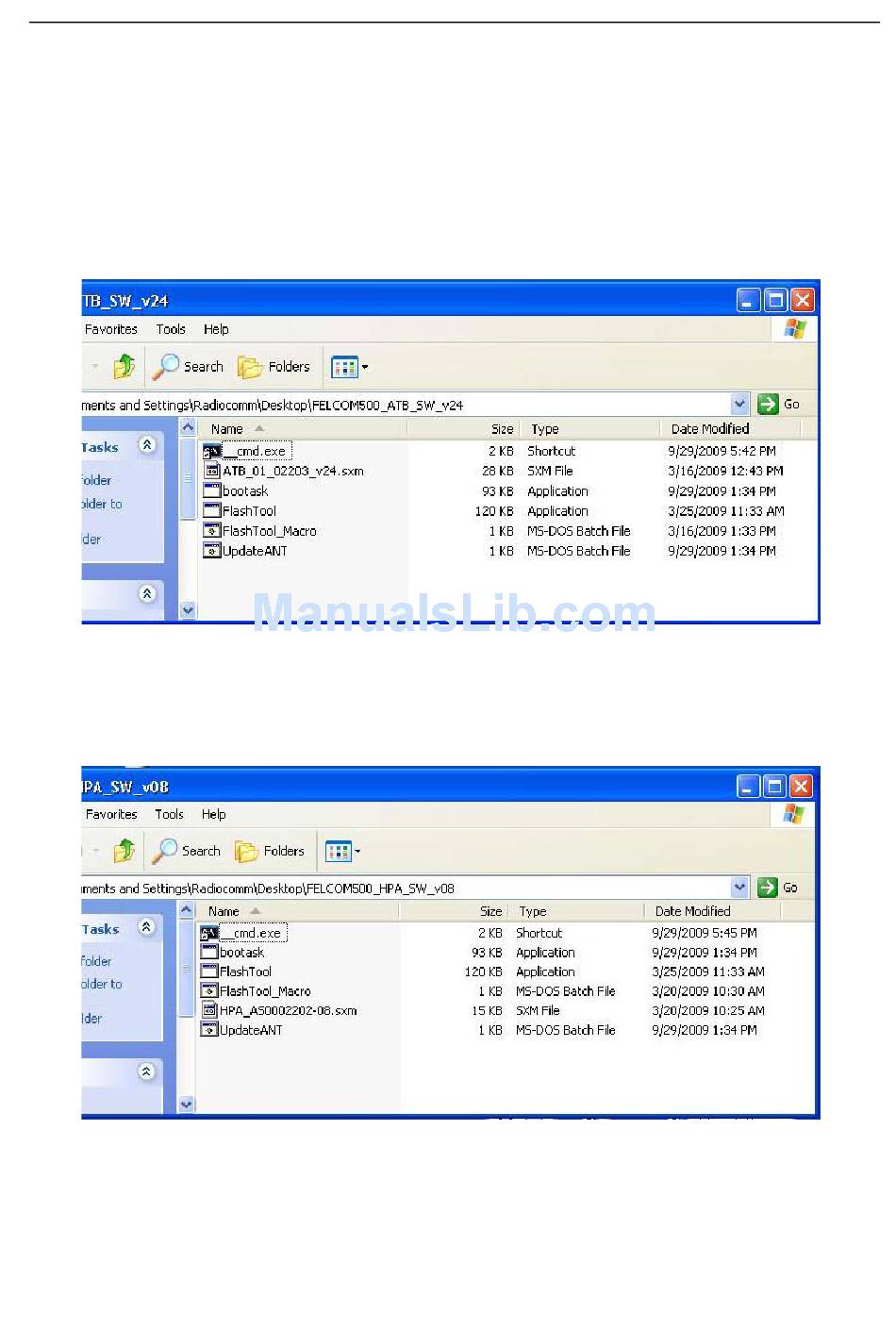Collapse the Tasks panel in HPA_SW_v08 window
The width and height of the screenshot is (896, 1329).
146,927
